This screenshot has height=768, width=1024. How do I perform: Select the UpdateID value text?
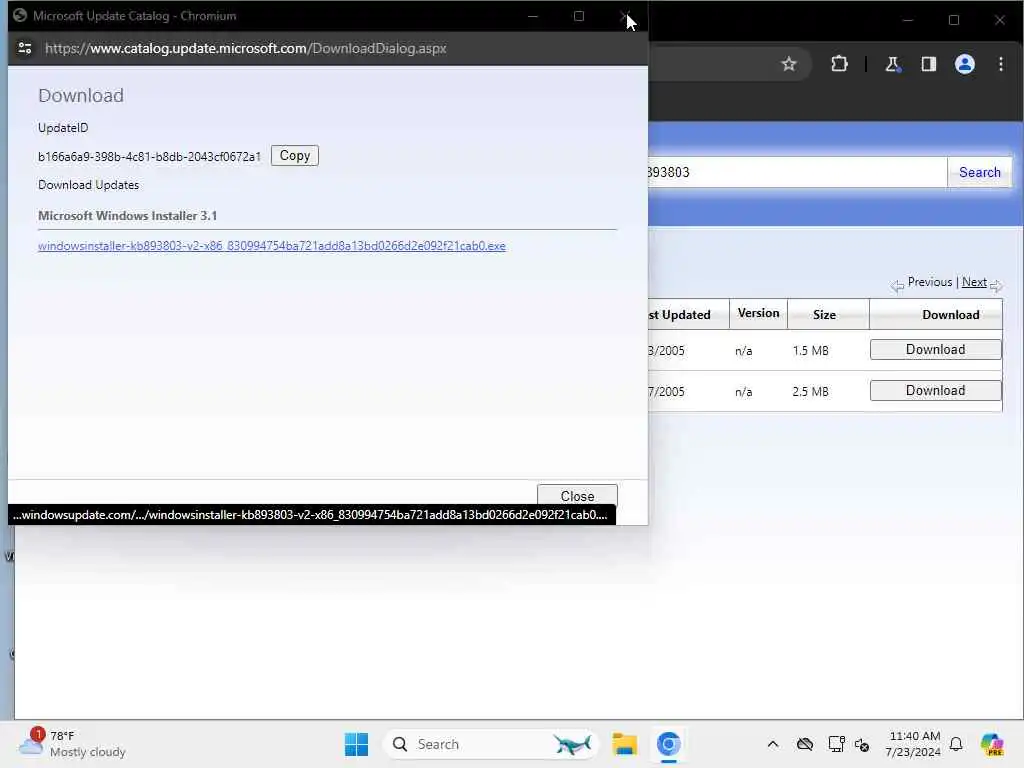149,157
